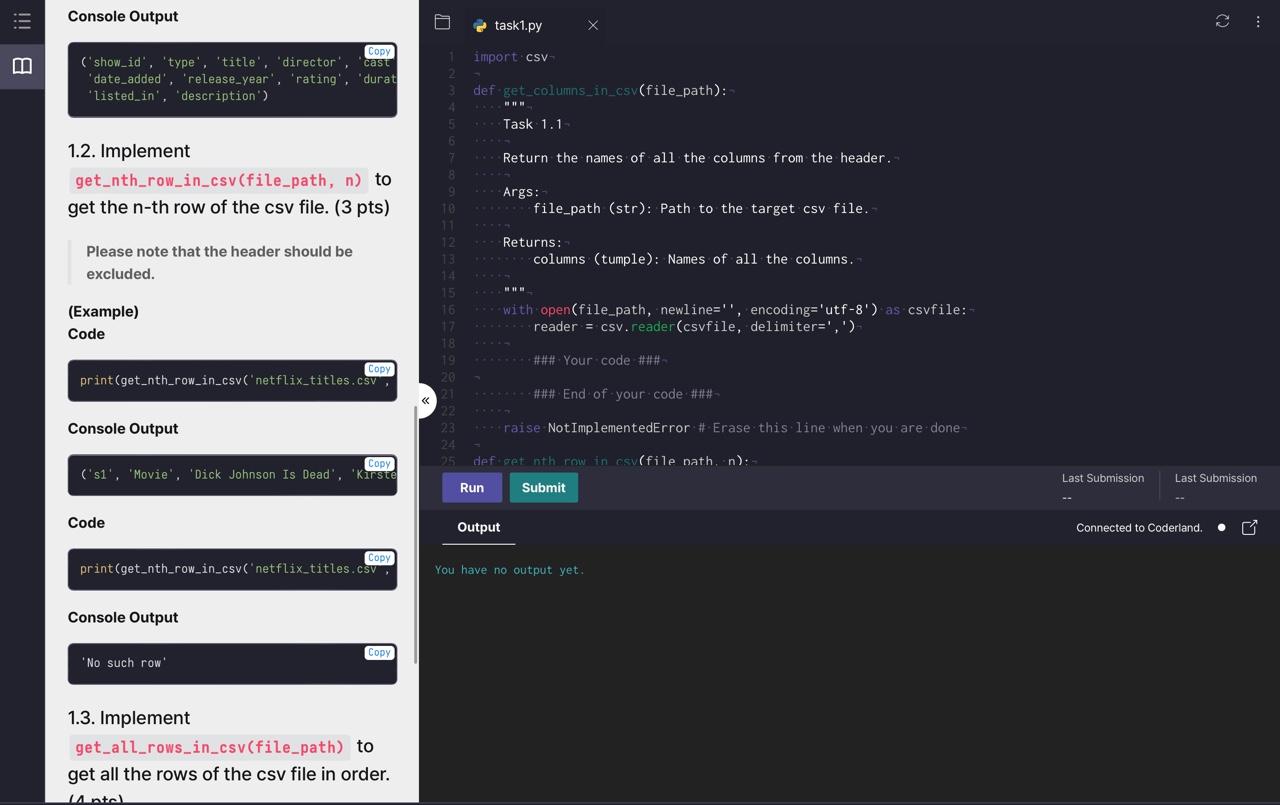Click the Python logo on the task1.py tab
The image size is (1280, 805).
point(477,25)
